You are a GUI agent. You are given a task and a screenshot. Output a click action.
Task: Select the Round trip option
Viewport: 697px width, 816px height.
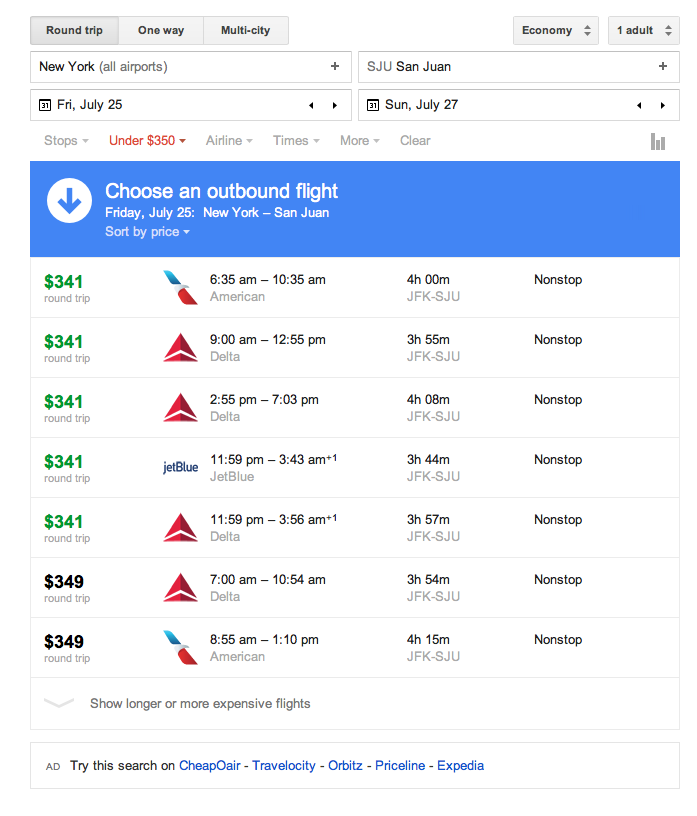74,31
